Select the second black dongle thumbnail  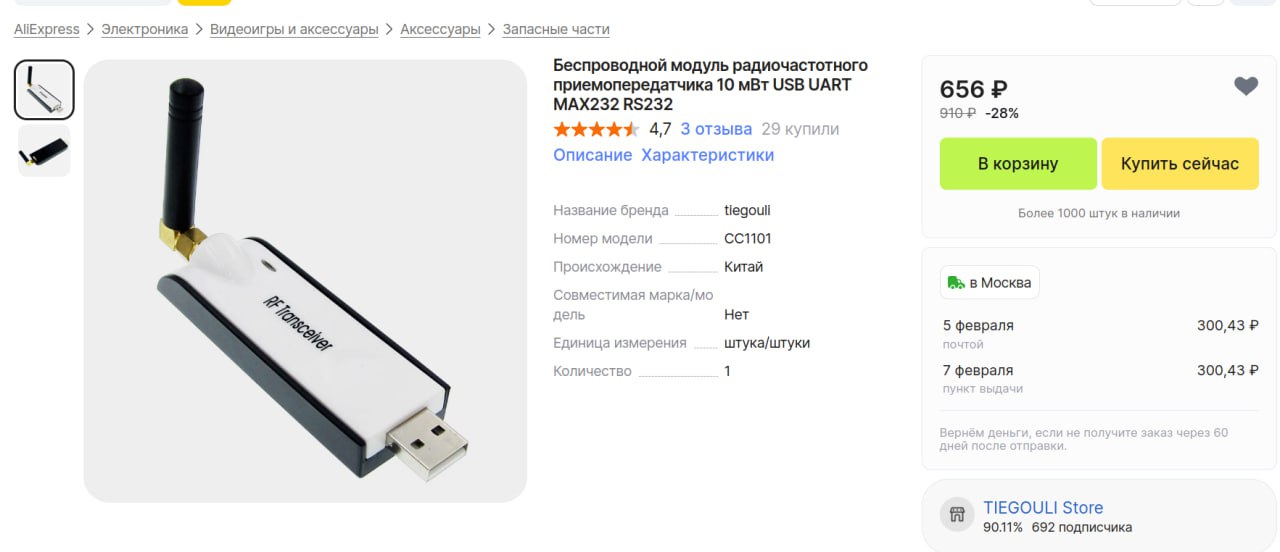click(44, 151)
